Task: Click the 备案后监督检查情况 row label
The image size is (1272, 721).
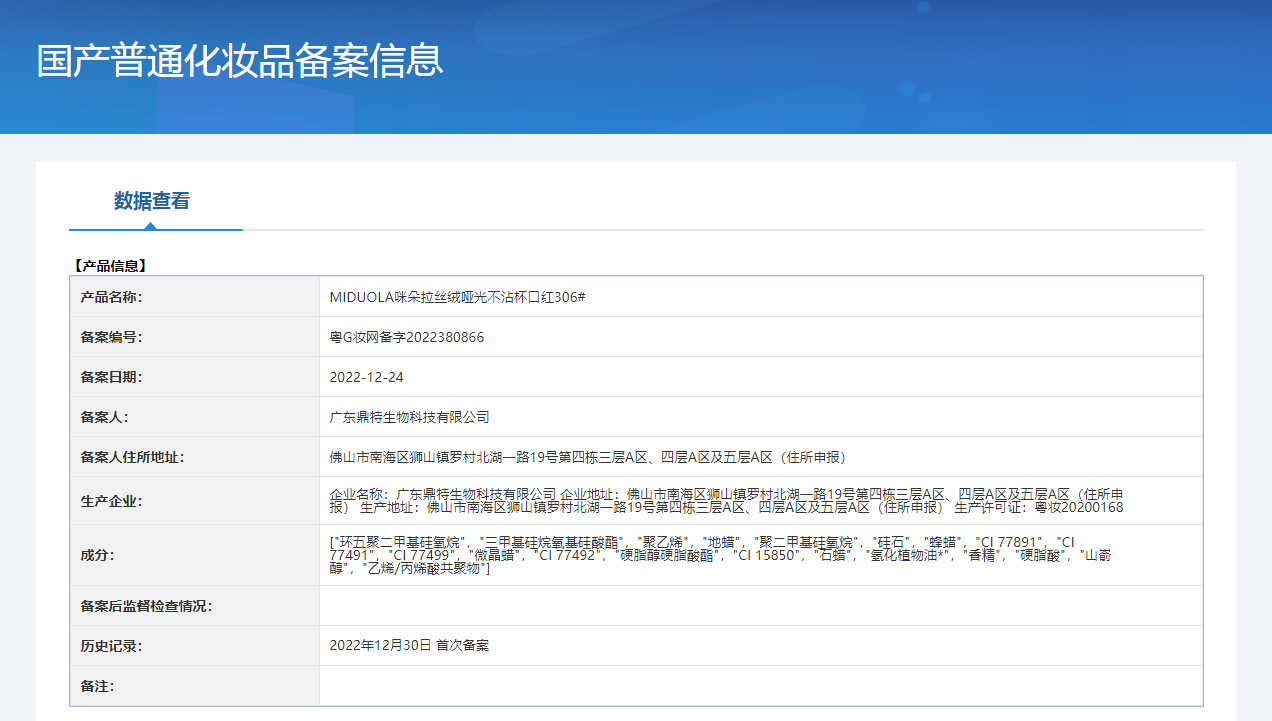Action: click(147, 606)
